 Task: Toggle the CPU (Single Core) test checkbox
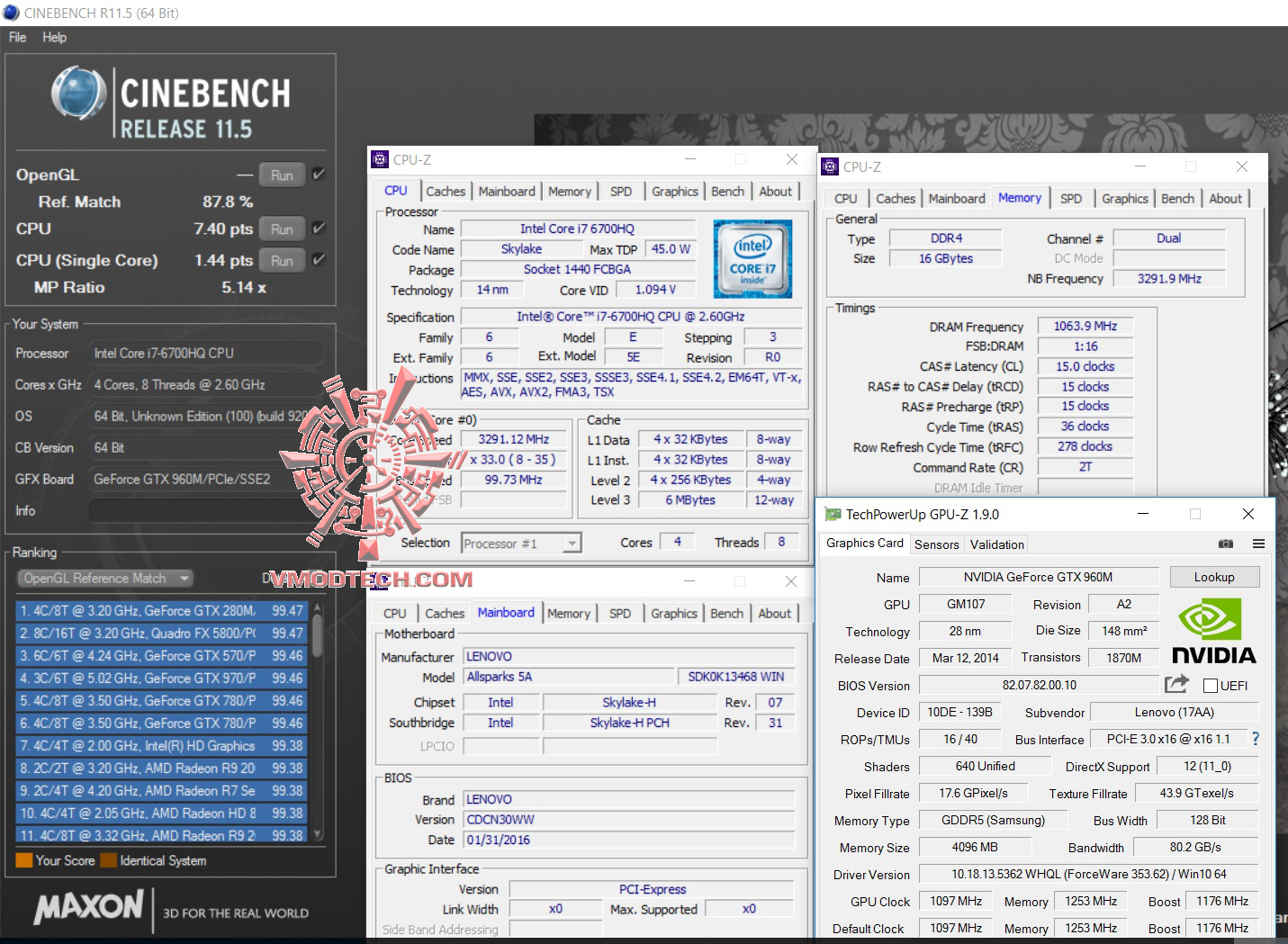319,260
